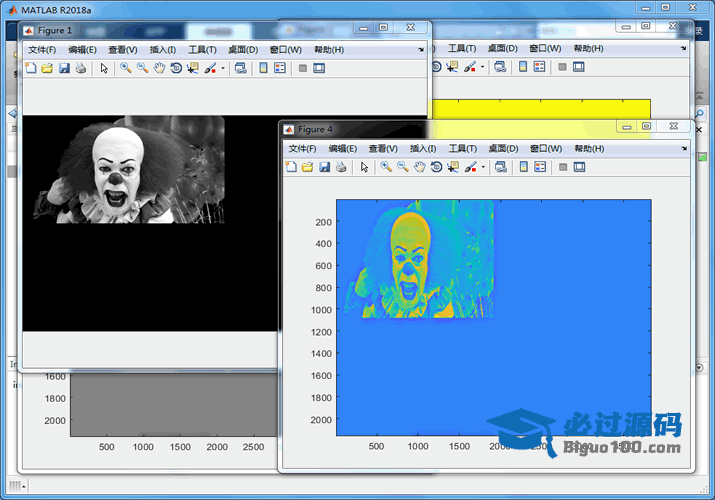
Task: Hide Plot Tools icon in Figure 4
Action: pyautogui.click(x=563, y=167)
